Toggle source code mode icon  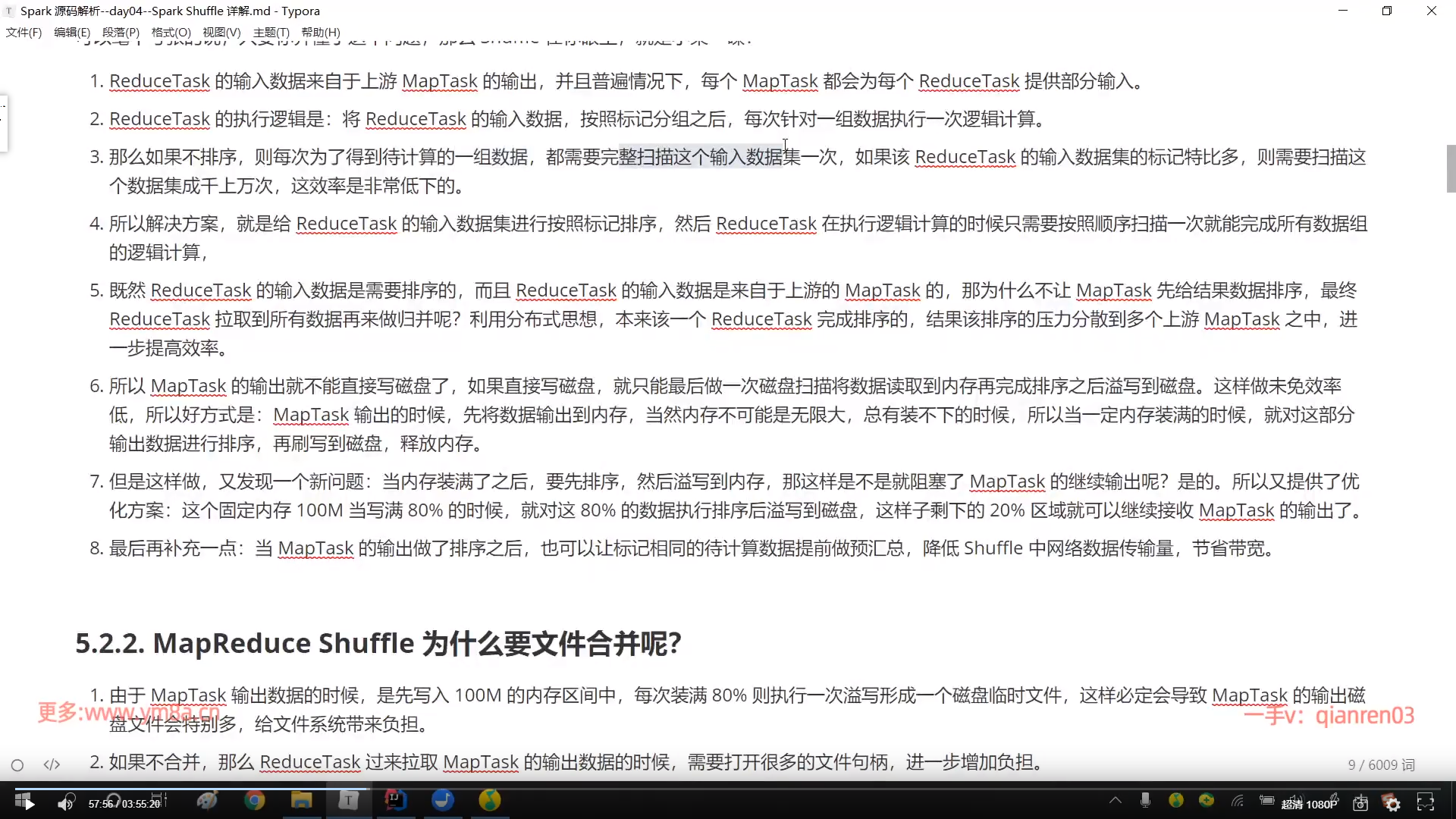pyautogui.click(x=52, y=764)
